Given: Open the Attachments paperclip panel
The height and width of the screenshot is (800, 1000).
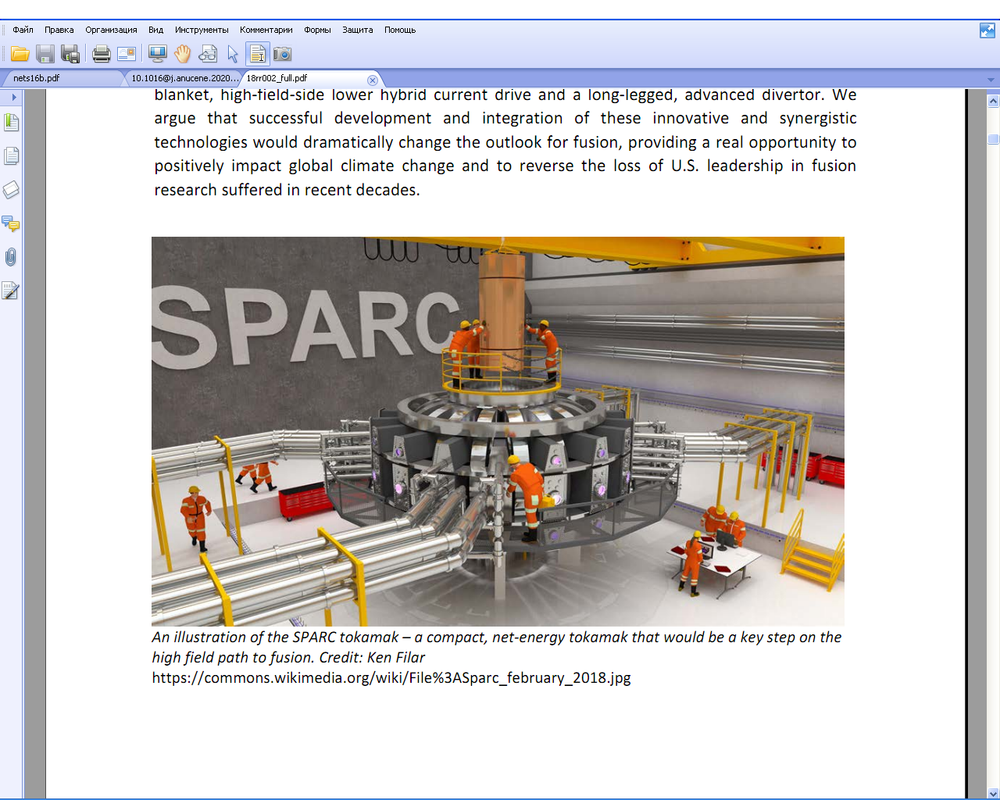Looking at the screenshot, I should point(11,257).
